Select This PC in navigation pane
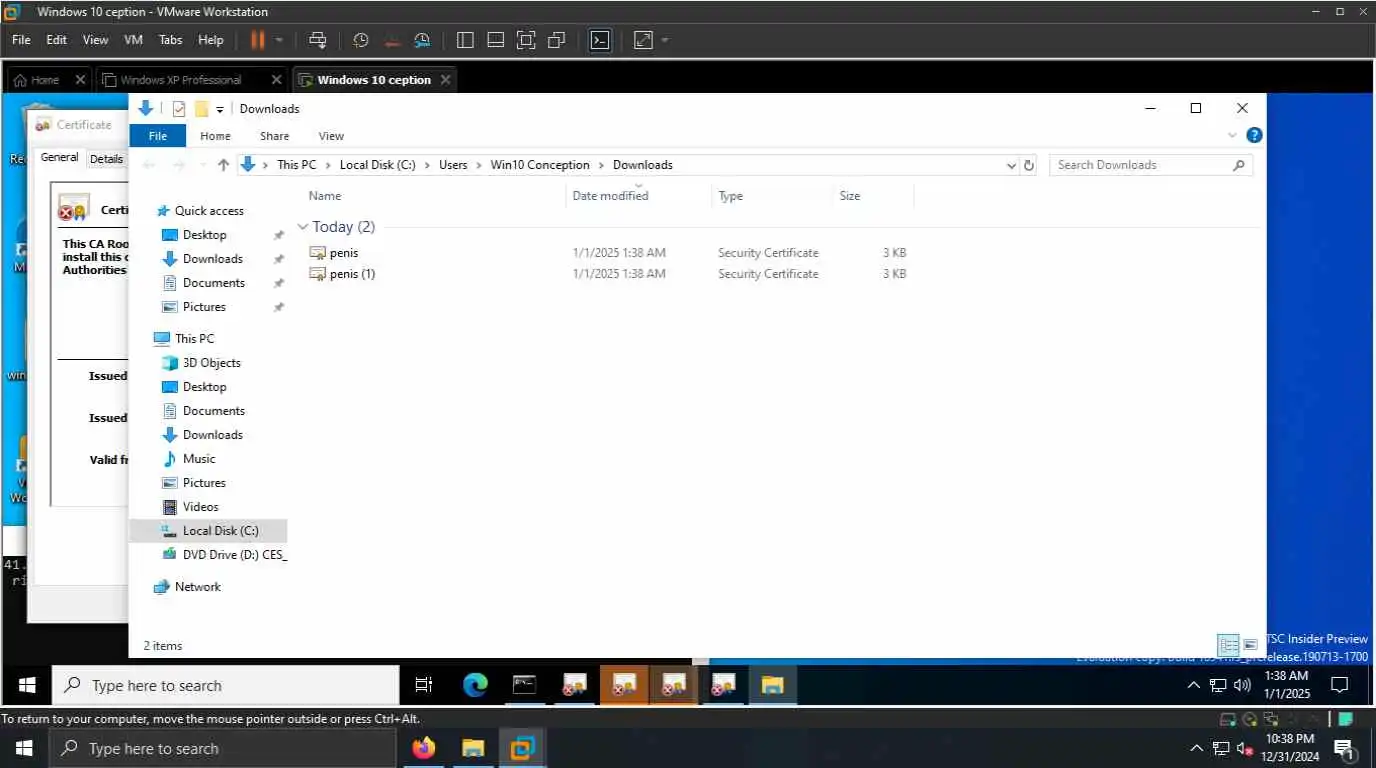Viewport: 1376px width, 768px height. (194, 339)
